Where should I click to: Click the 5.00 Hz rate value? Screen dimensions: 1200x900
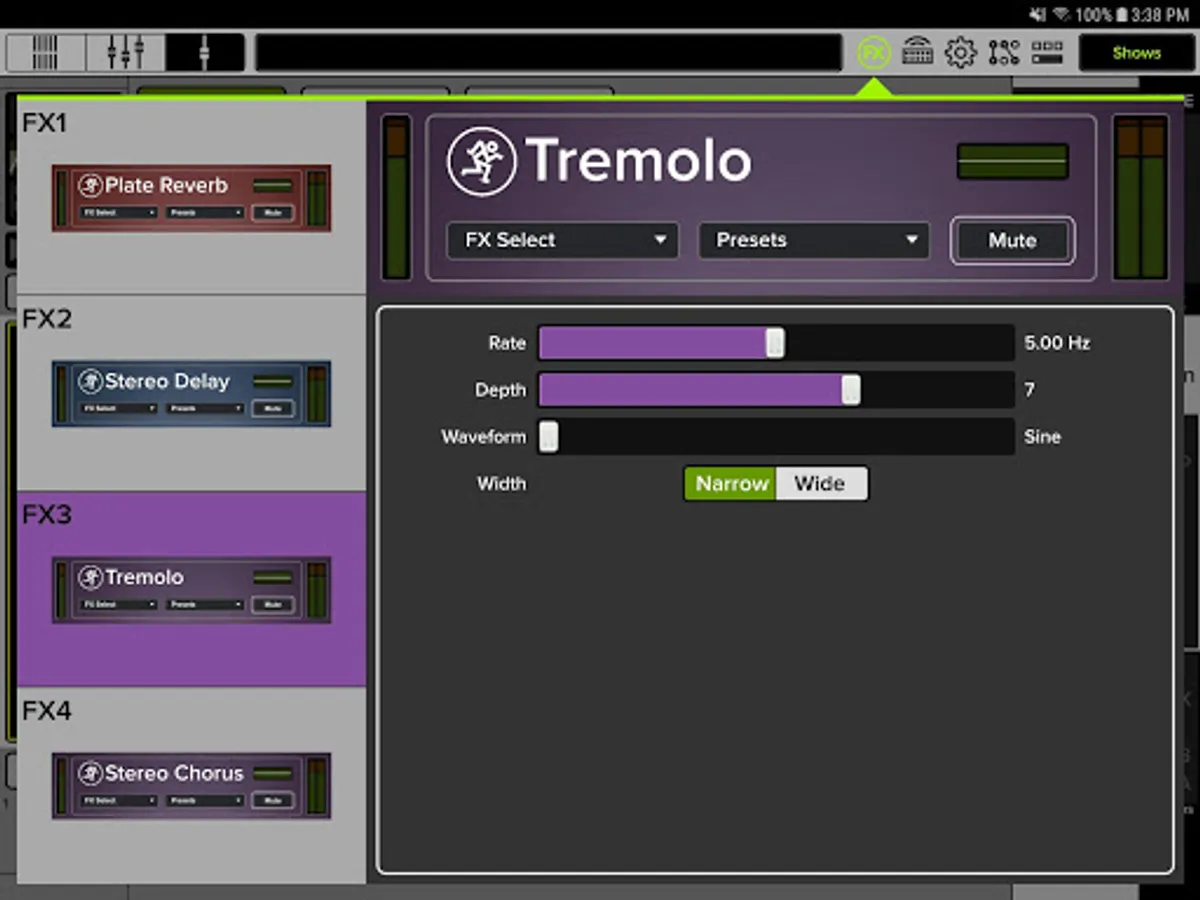pos(1057,343)
